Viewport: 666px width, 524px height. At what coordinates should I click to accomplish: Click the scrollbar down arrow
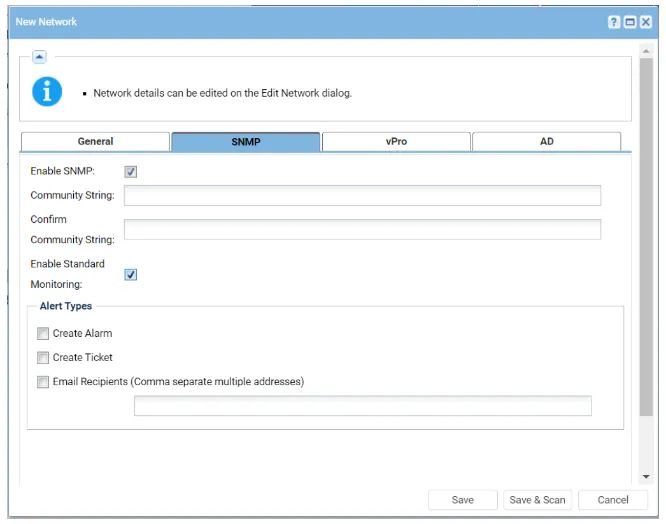pos(646,476)
